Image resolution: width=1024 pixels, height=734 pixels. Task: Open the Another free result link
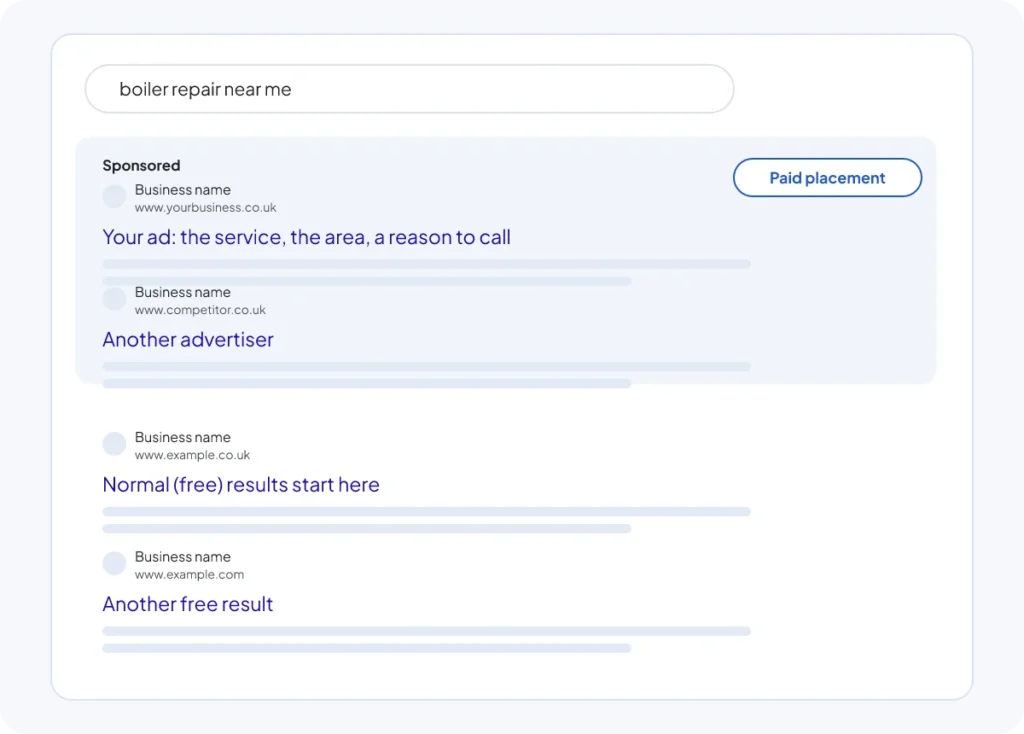187,604
